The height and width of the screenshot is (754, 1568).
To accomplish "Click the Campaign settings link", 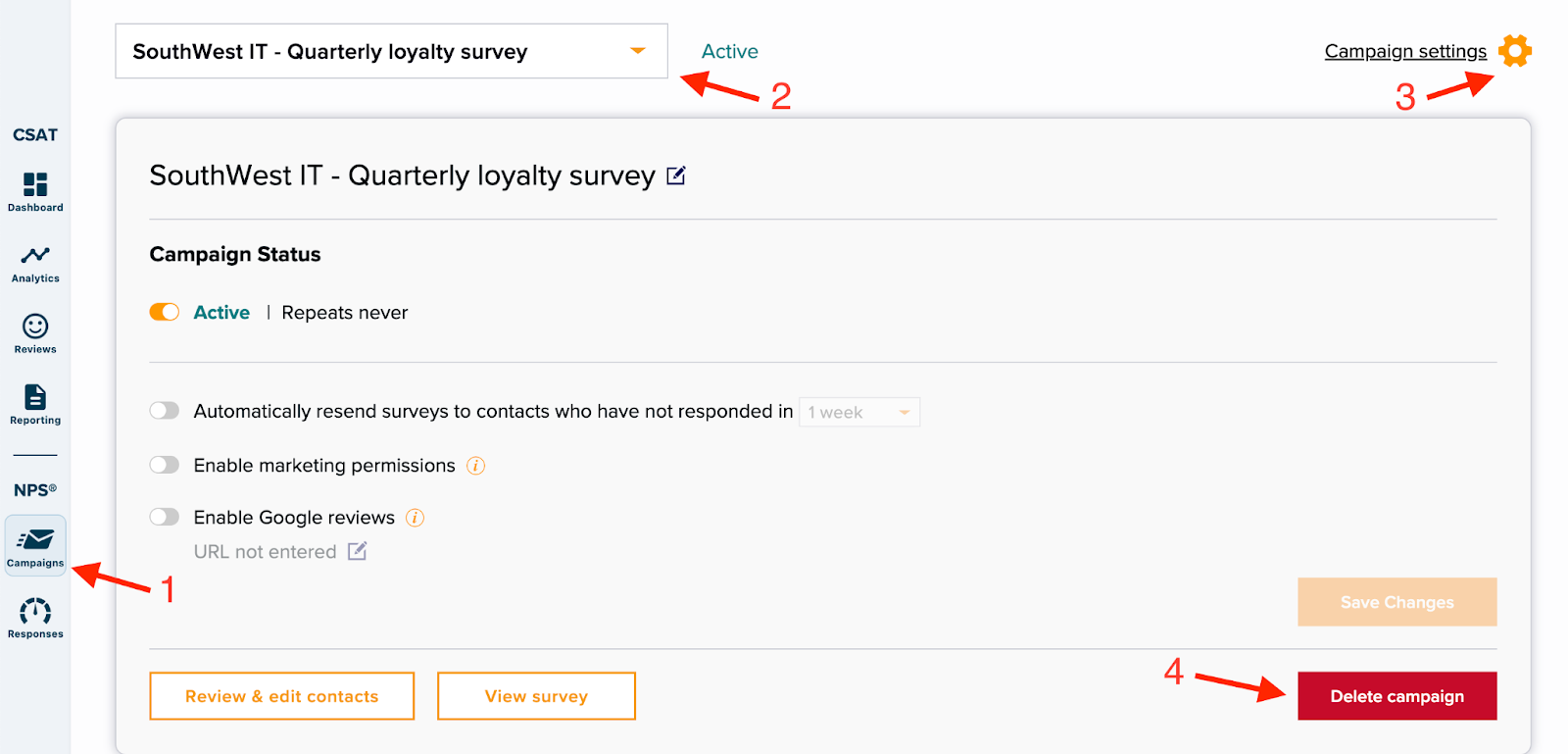I will pos(1404,51).
